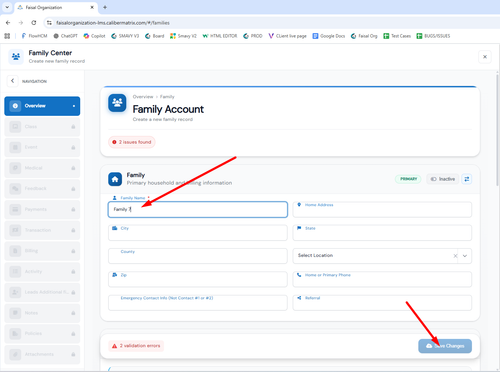Open the browser apps grid icon
The width and height of the screenshot is (500, 372).
[x=7, y=36]
